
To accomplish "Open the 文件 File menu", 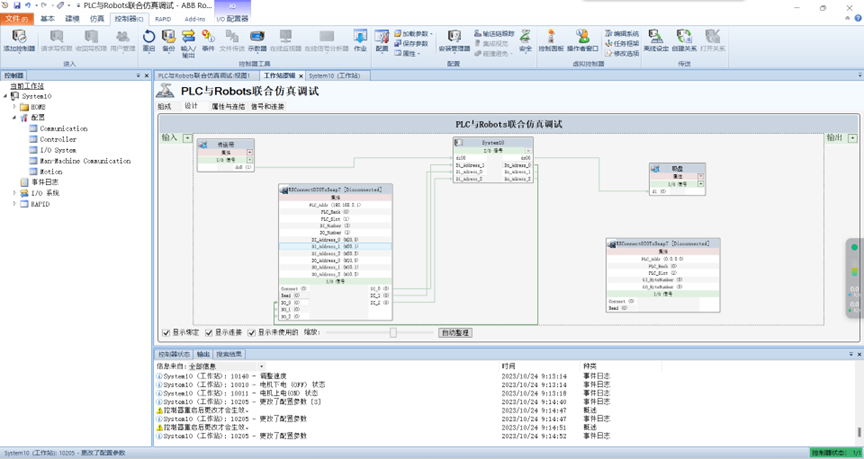I will coord(17,19).
